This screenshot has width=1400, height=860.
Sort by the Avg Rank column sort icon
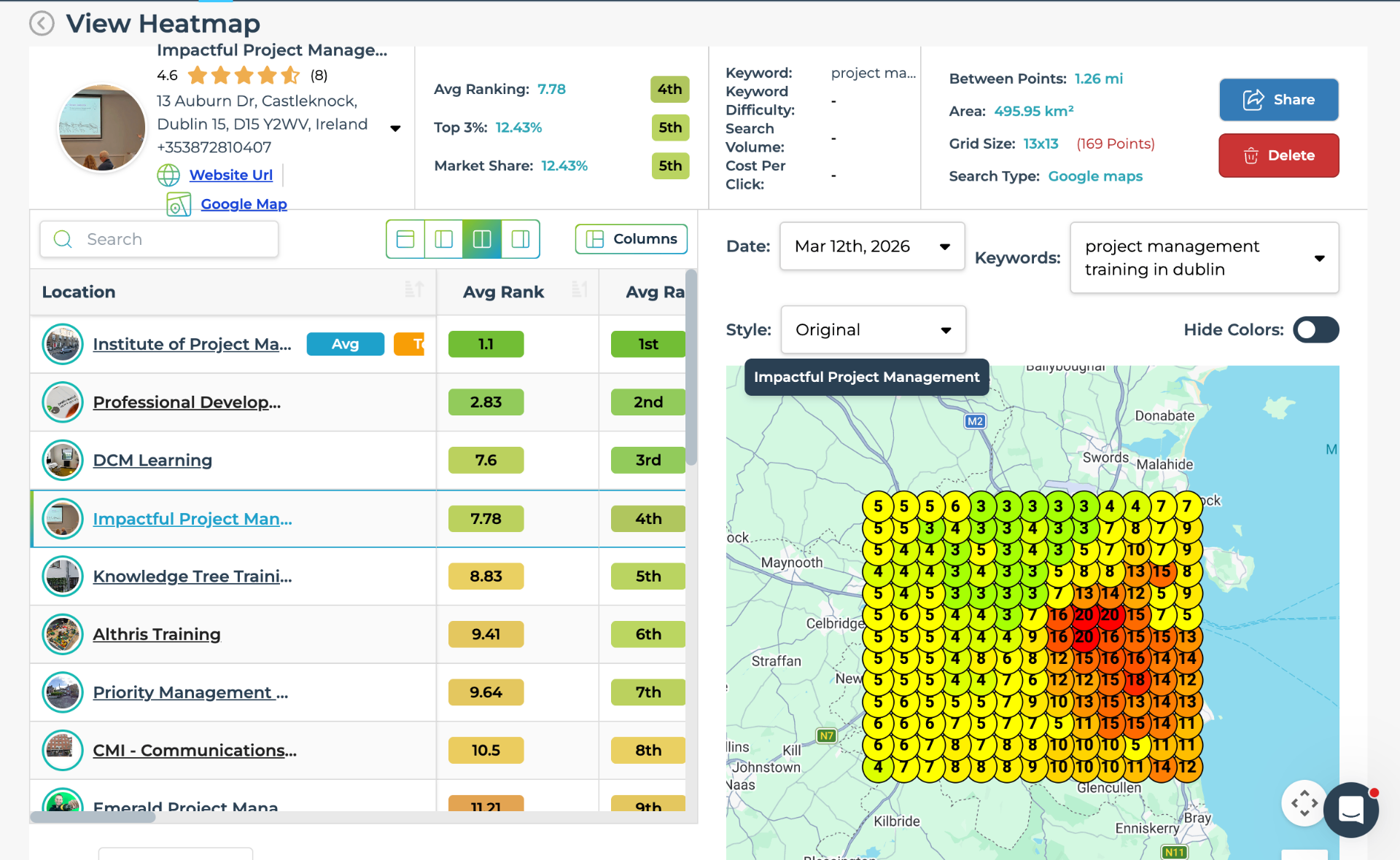point(580,290)
